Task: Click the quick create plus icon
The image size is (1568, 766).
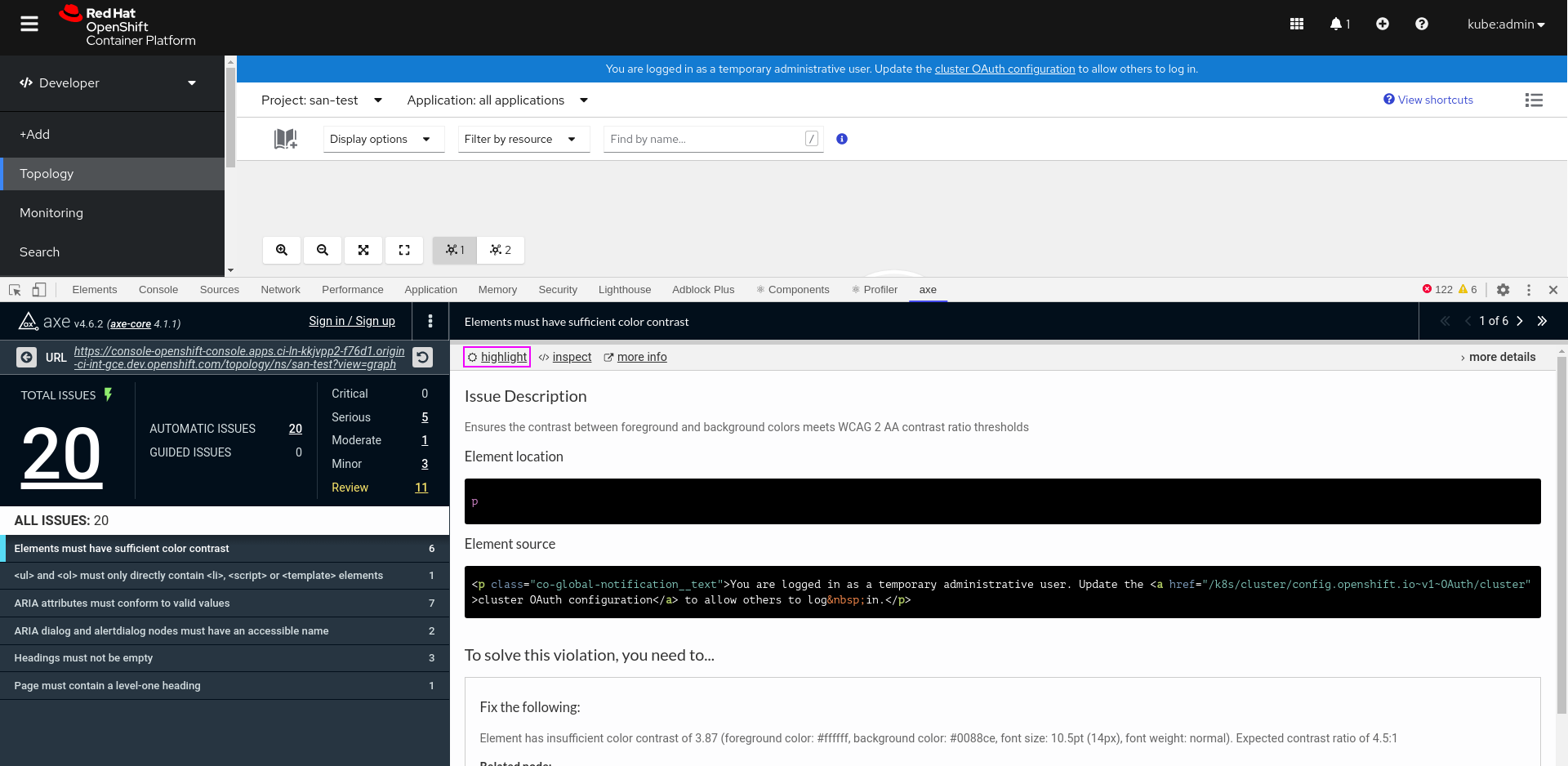Action: tap(1383, 24)
